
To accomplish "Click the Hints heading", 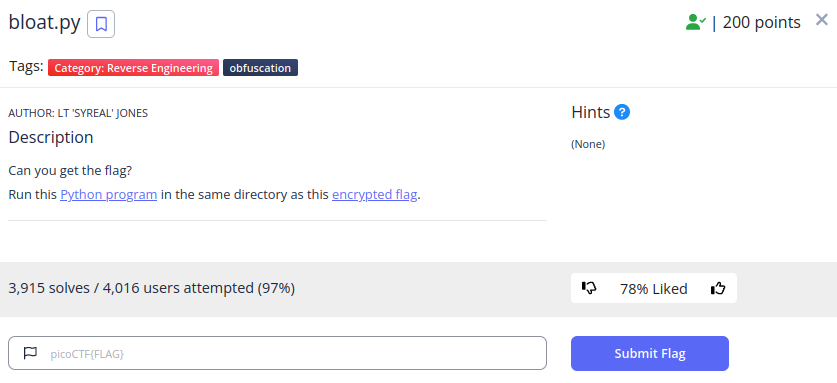I will [590, 112].
